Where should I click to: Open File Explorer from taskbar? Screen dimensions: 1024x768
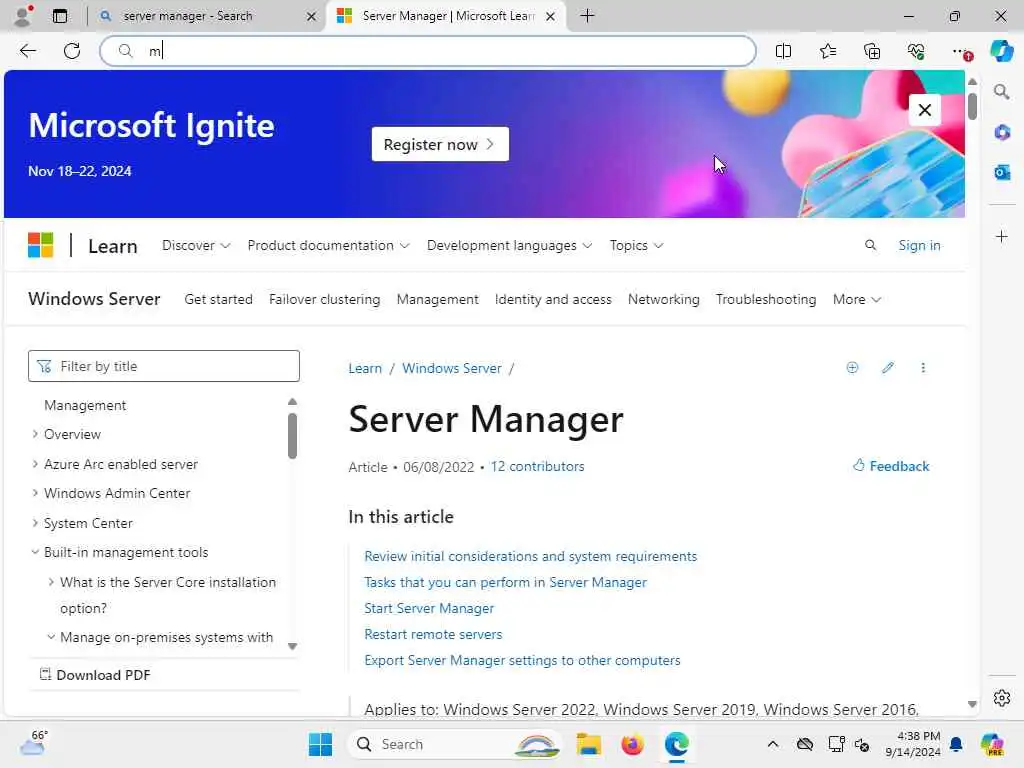click(588, 744)
